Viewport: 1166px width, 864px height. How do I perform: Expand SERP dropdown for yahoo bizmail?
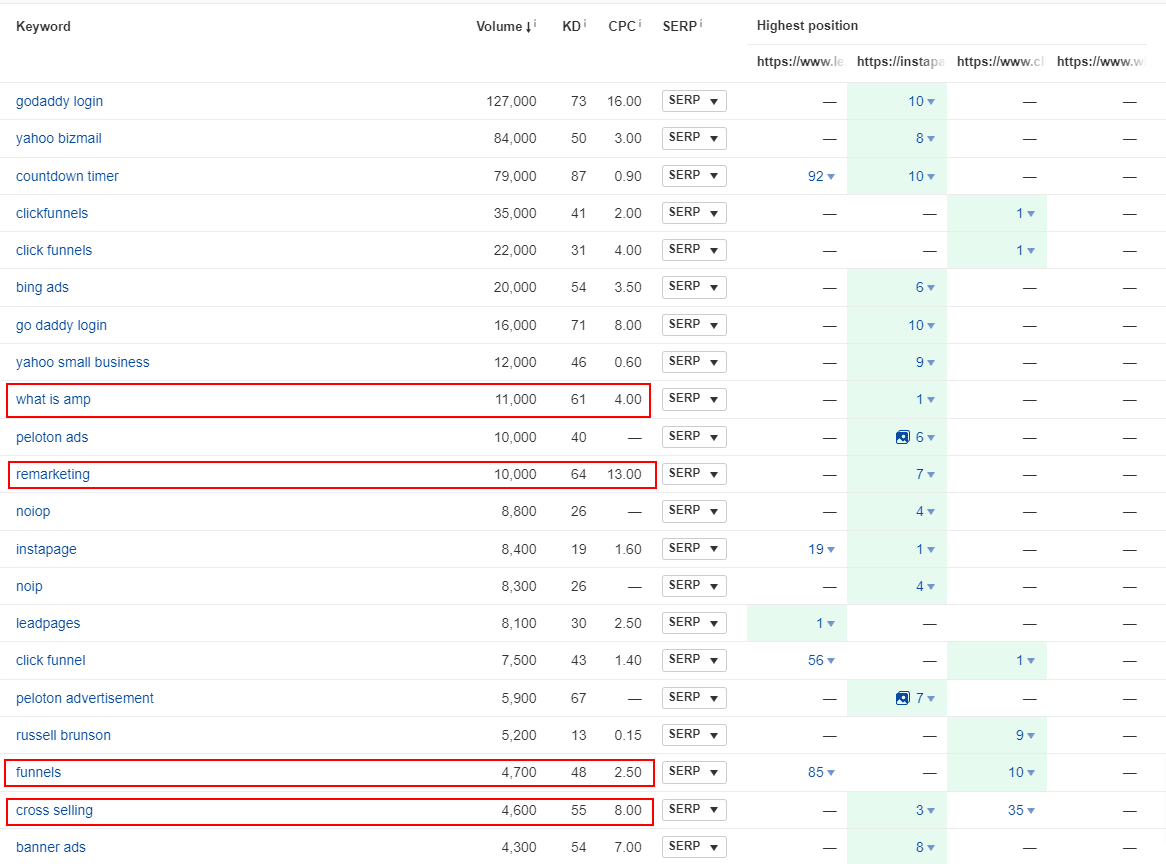coord(694,138)
